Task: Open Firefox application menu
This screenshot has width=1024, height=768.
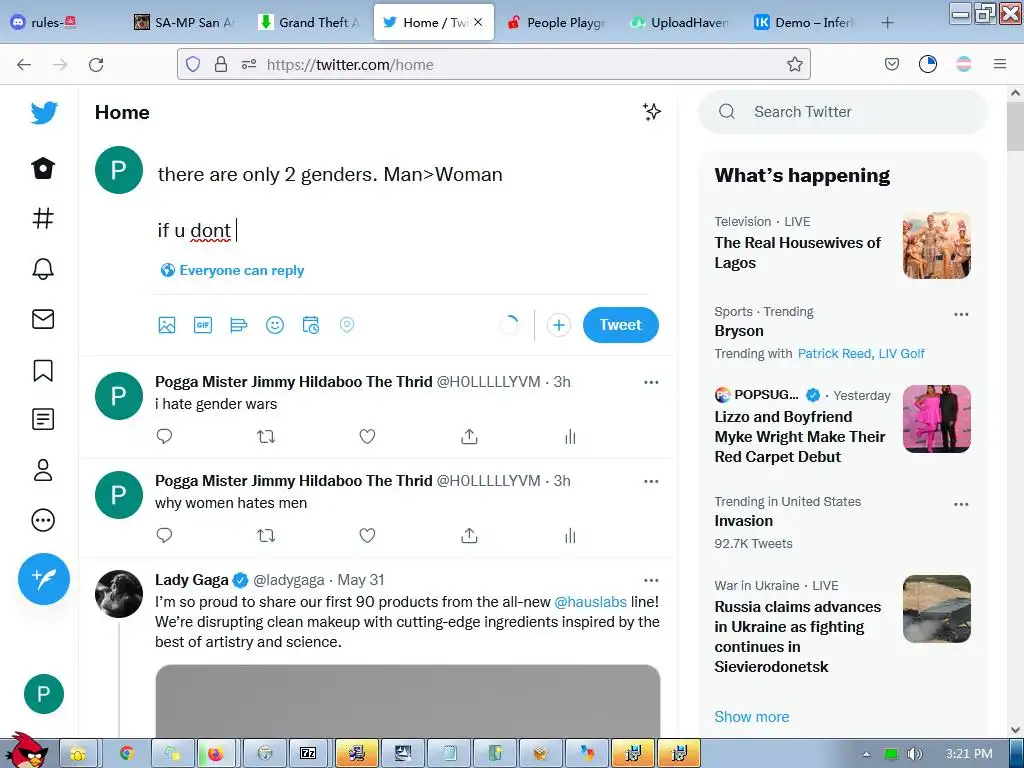Action: tap(1000, 64)
